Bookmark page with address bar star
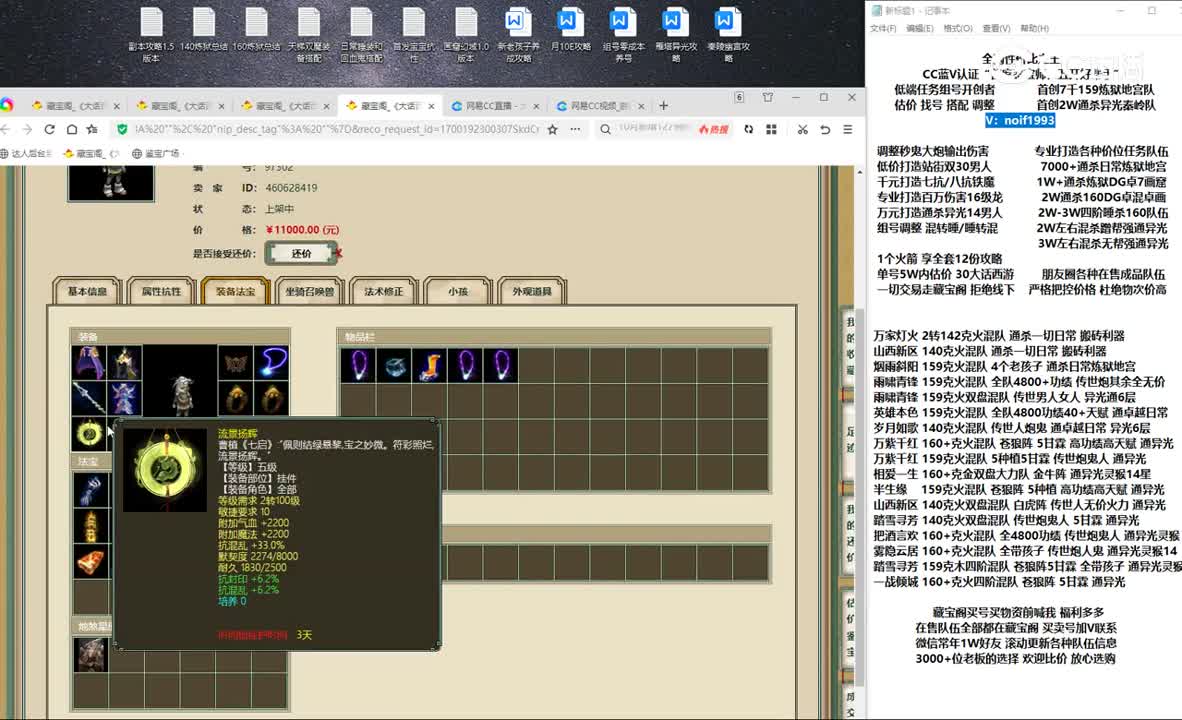 pos(553,129)
